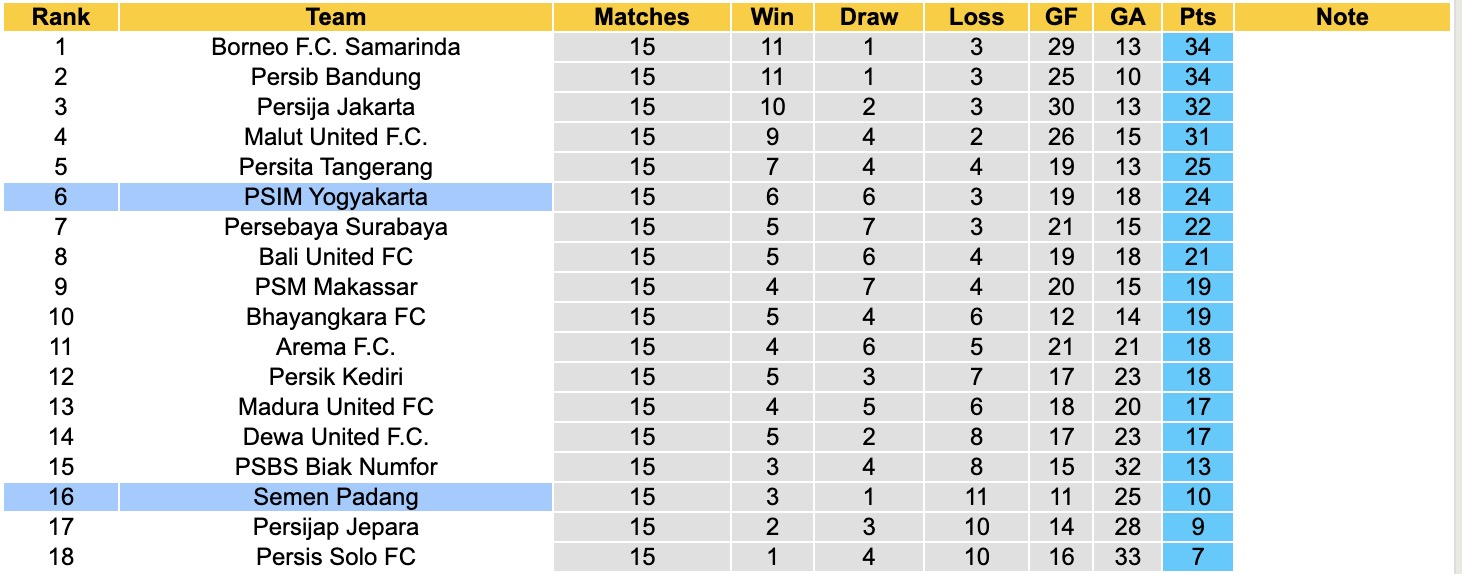Click Persija Jakarta in the table

[336, 107]
